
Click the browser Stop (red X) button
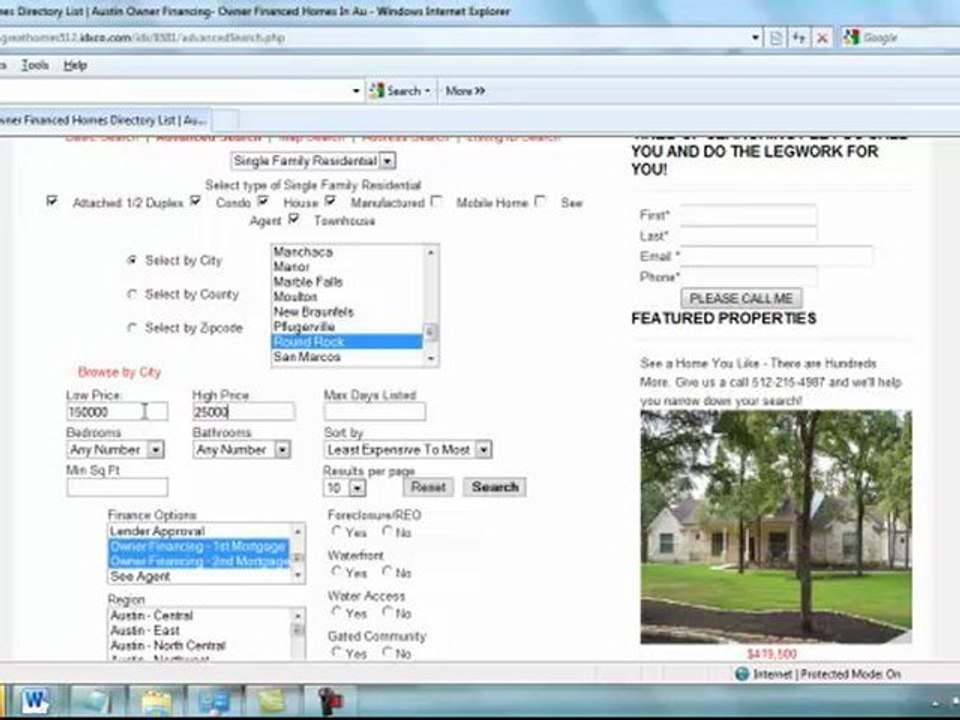822,38
